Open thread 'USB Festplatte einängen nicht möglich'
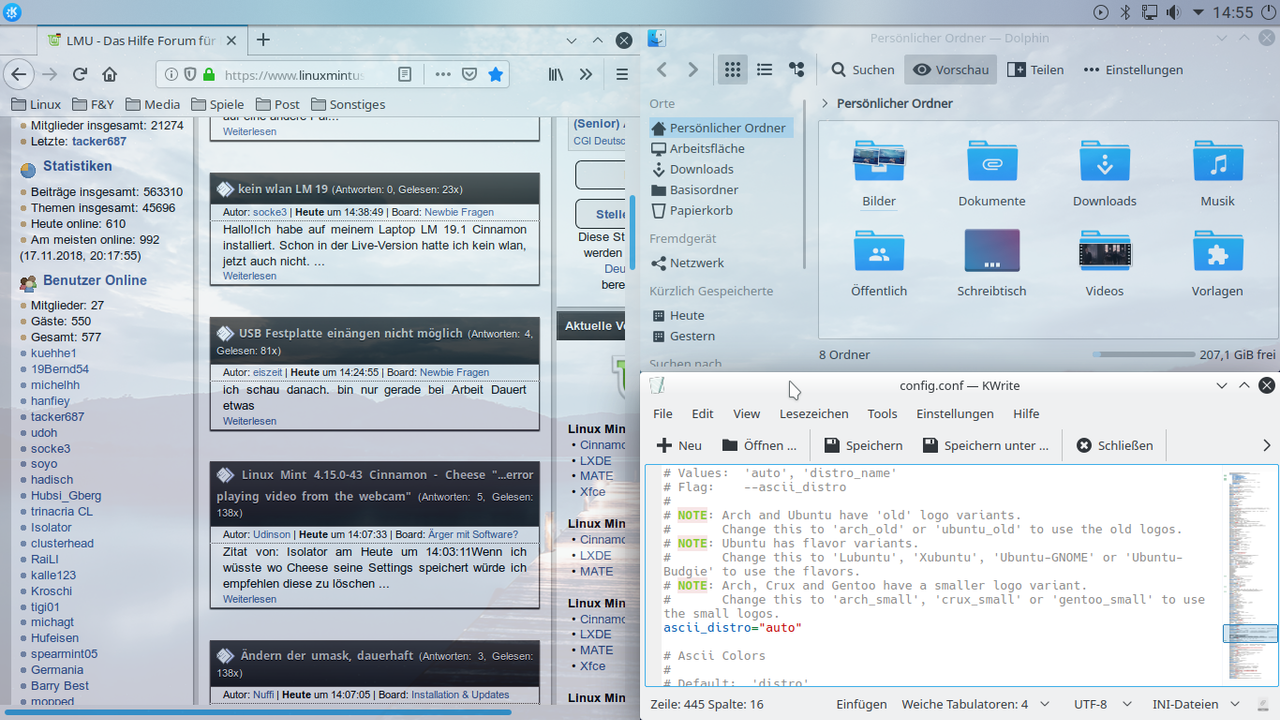1280x720 pixels. click(x=351, y=333)
